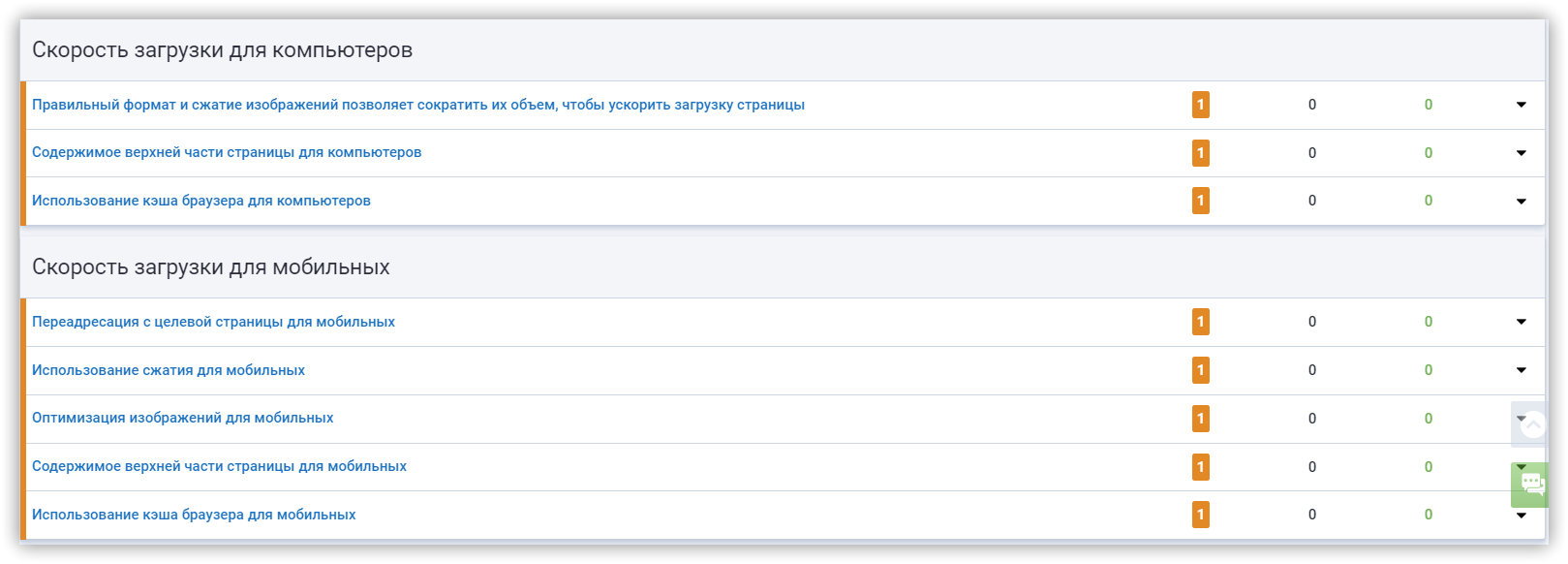The image size is (1568, 564).
Task: Expand the desktop above-the-fold content row arrow
Action: [x=1521, y=153]
